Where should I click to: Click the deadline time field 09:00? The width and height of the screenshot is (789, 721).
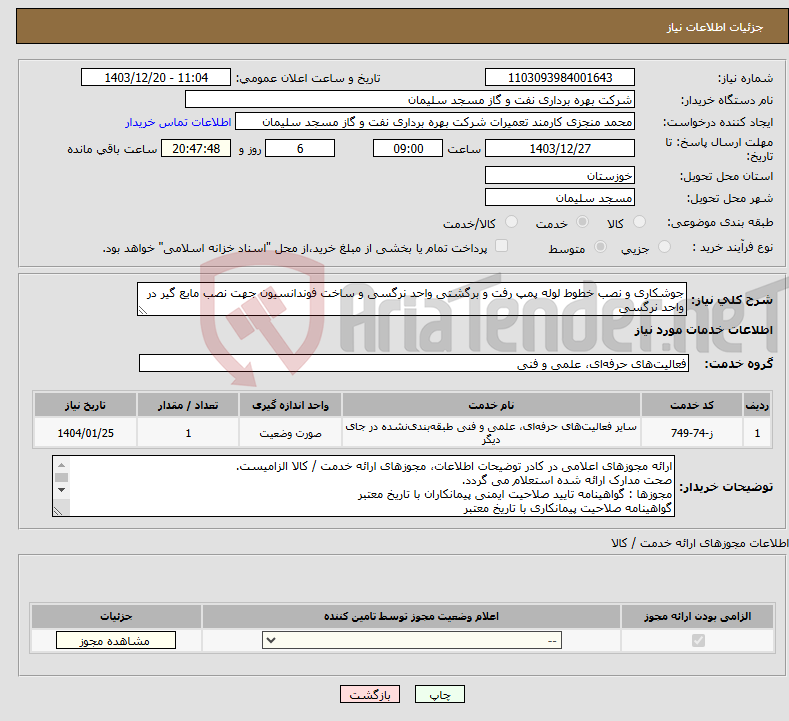pos(408,148)
